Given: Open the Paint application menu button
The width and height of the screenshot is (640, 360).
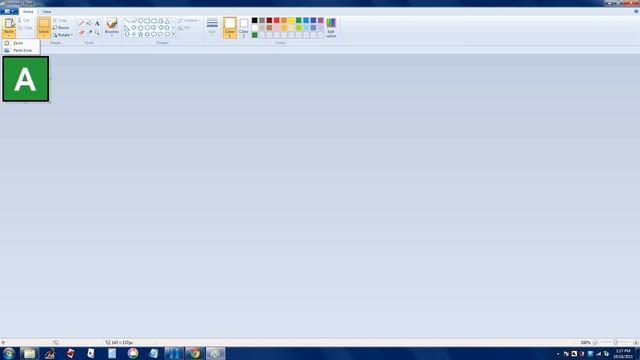Looking at the screenshot, I should [9, 11].
